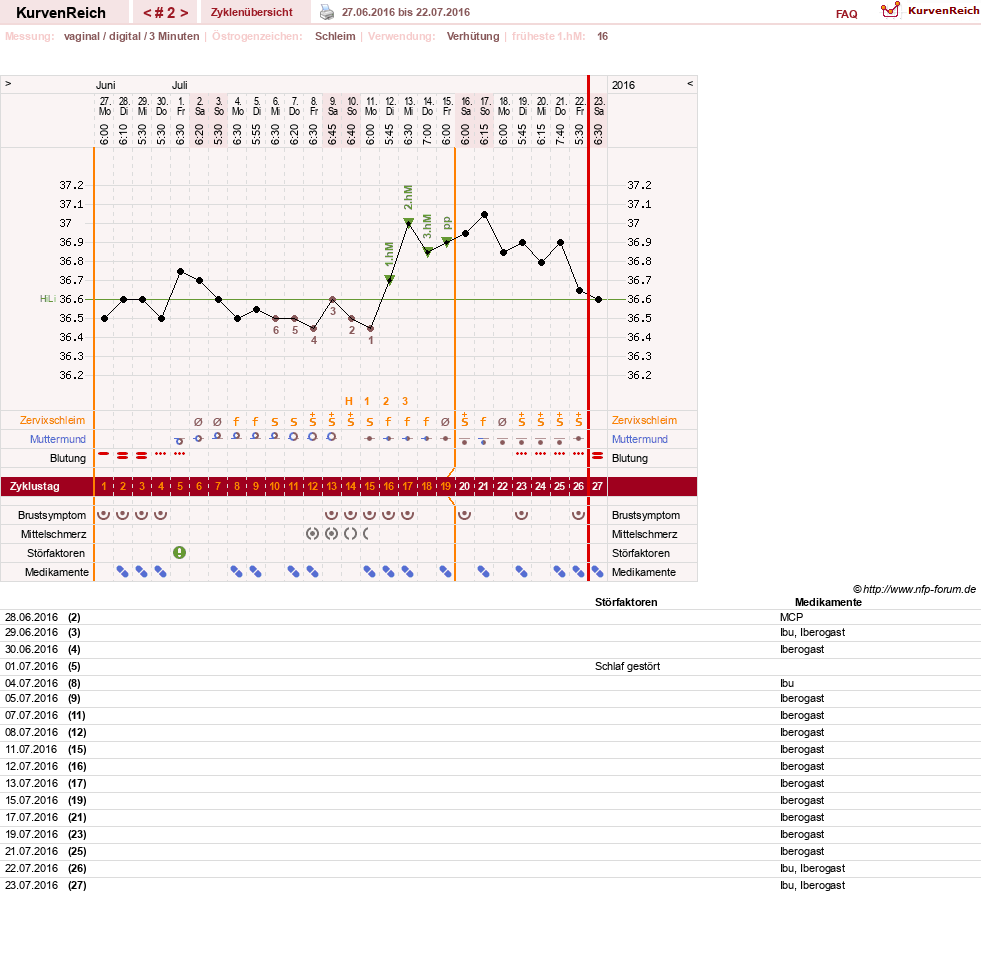Collapse chart with the < arrow next to 2016
Screen dimensions: 981x961
click(x=690, y=83)
